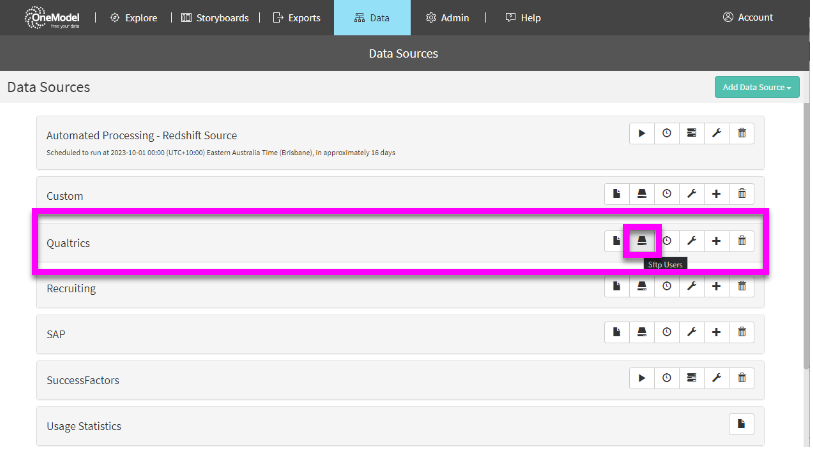The height and width of the screenshot is (451, 813).
Task: Click the Help link
Action: pos(523,18)
